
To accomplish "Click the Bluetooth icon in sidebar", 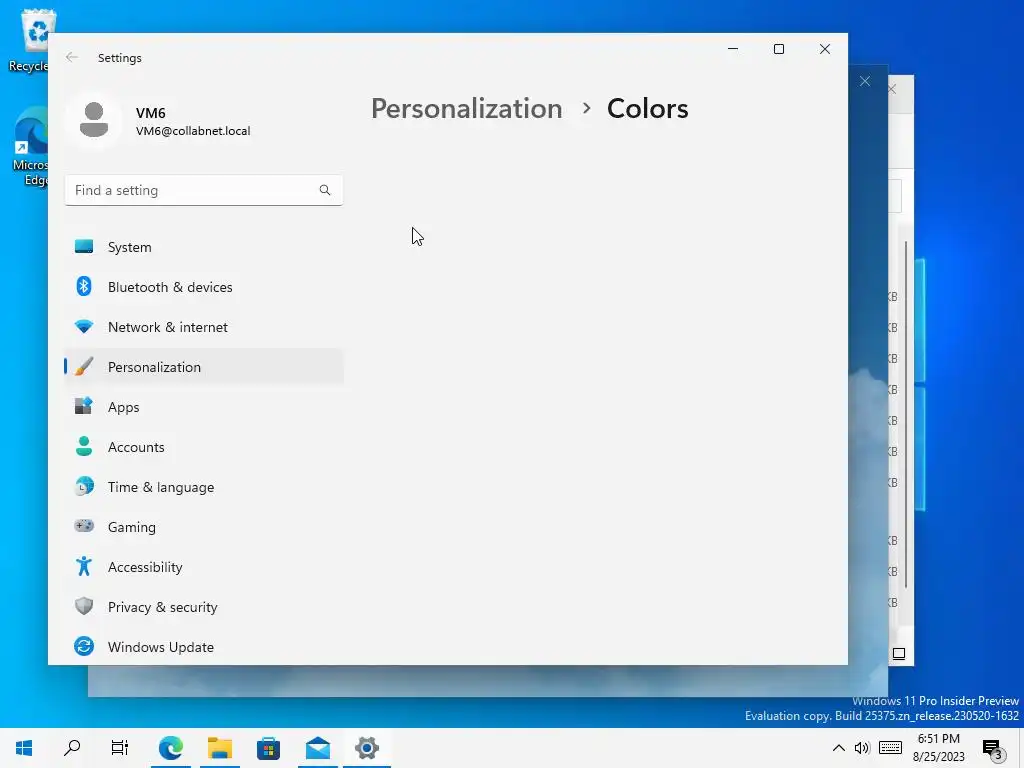I will click(x=84, y=286).
